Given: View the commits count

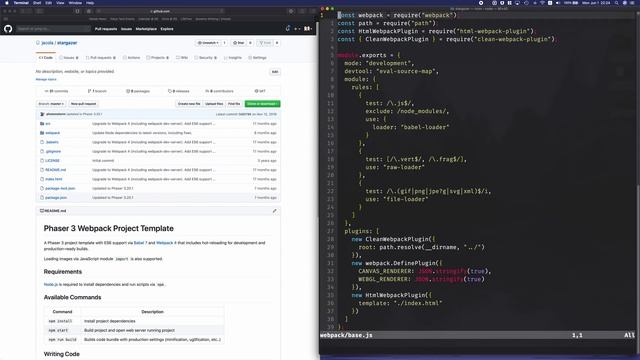Looking at the screenshot, I should (x=56, y=91).
